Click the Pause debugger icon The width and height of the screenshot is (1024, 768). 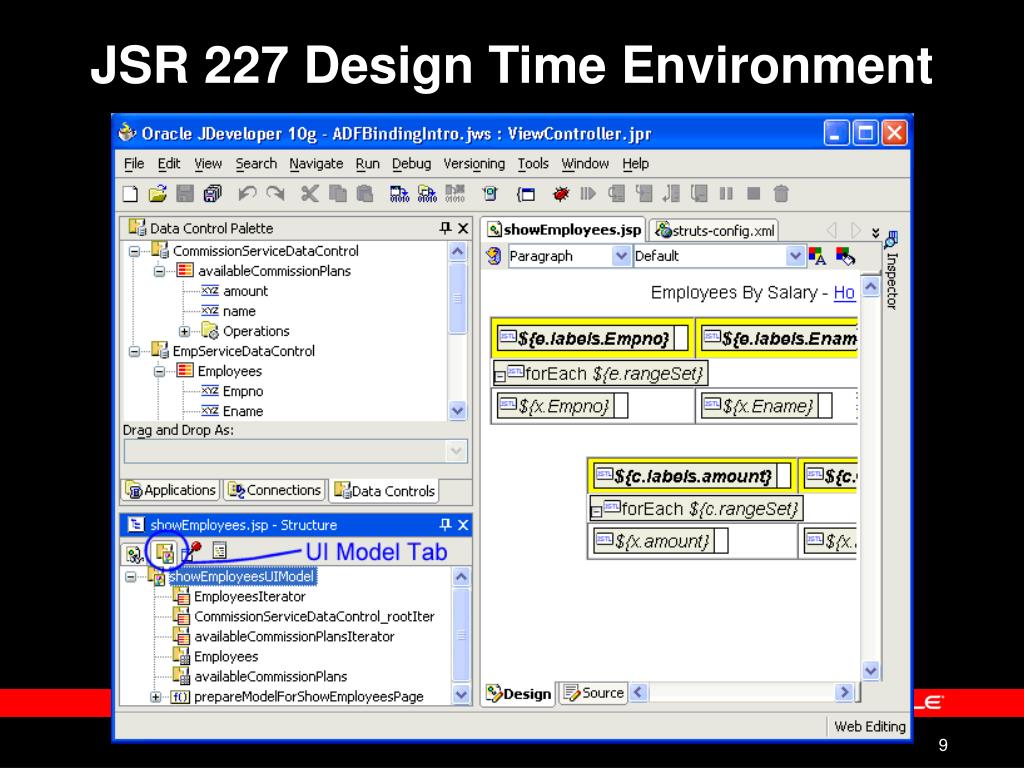[726, 194]
